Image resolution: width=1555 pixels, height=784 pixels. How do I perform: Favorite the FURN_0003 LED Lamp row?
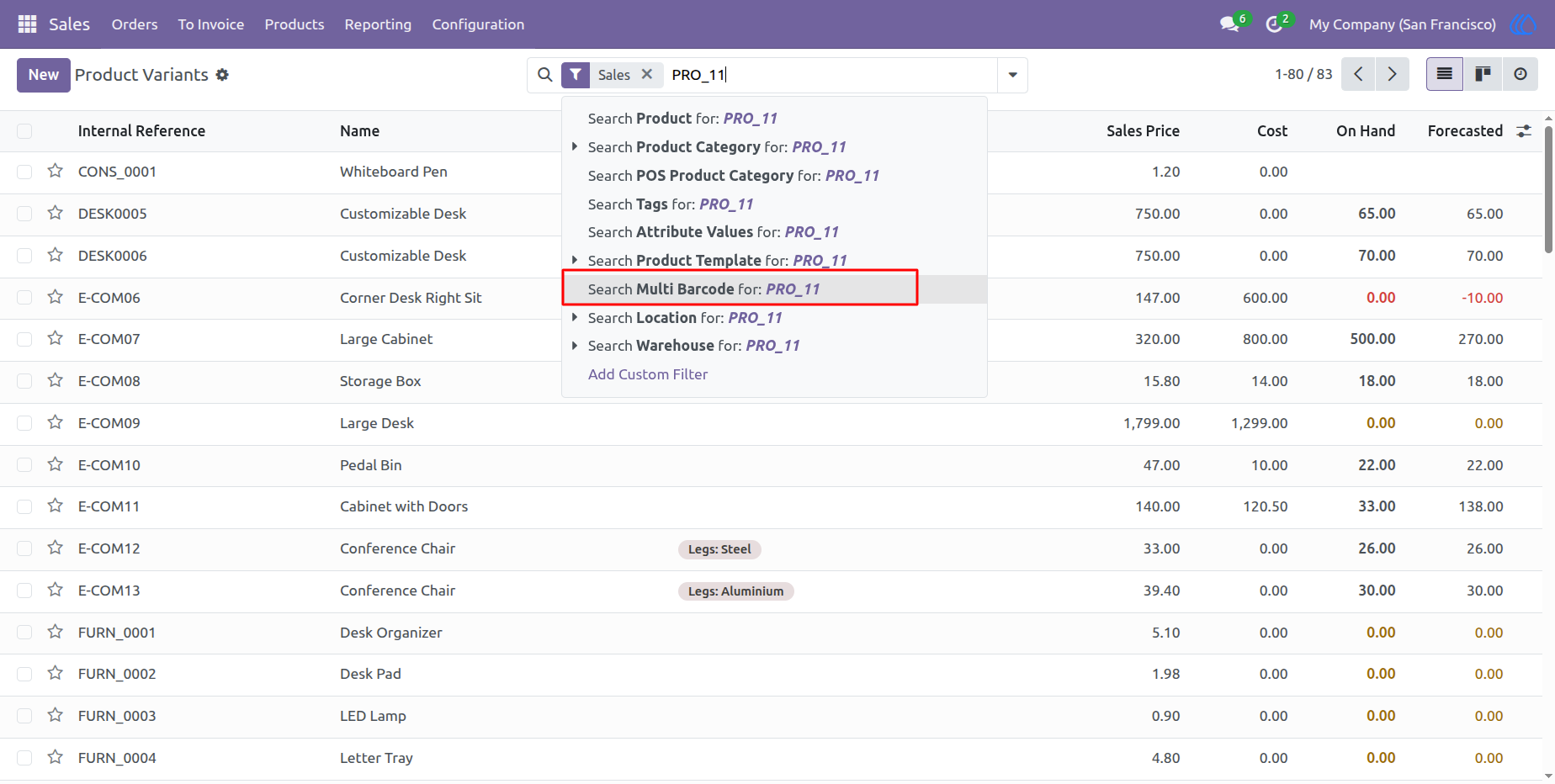(56, 715)
